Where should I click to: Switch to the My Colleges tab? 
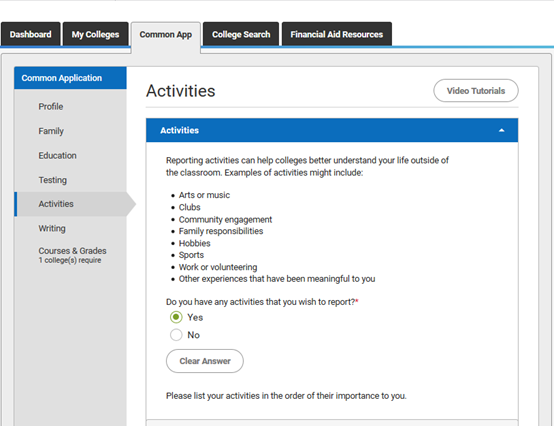click(95, 34)
